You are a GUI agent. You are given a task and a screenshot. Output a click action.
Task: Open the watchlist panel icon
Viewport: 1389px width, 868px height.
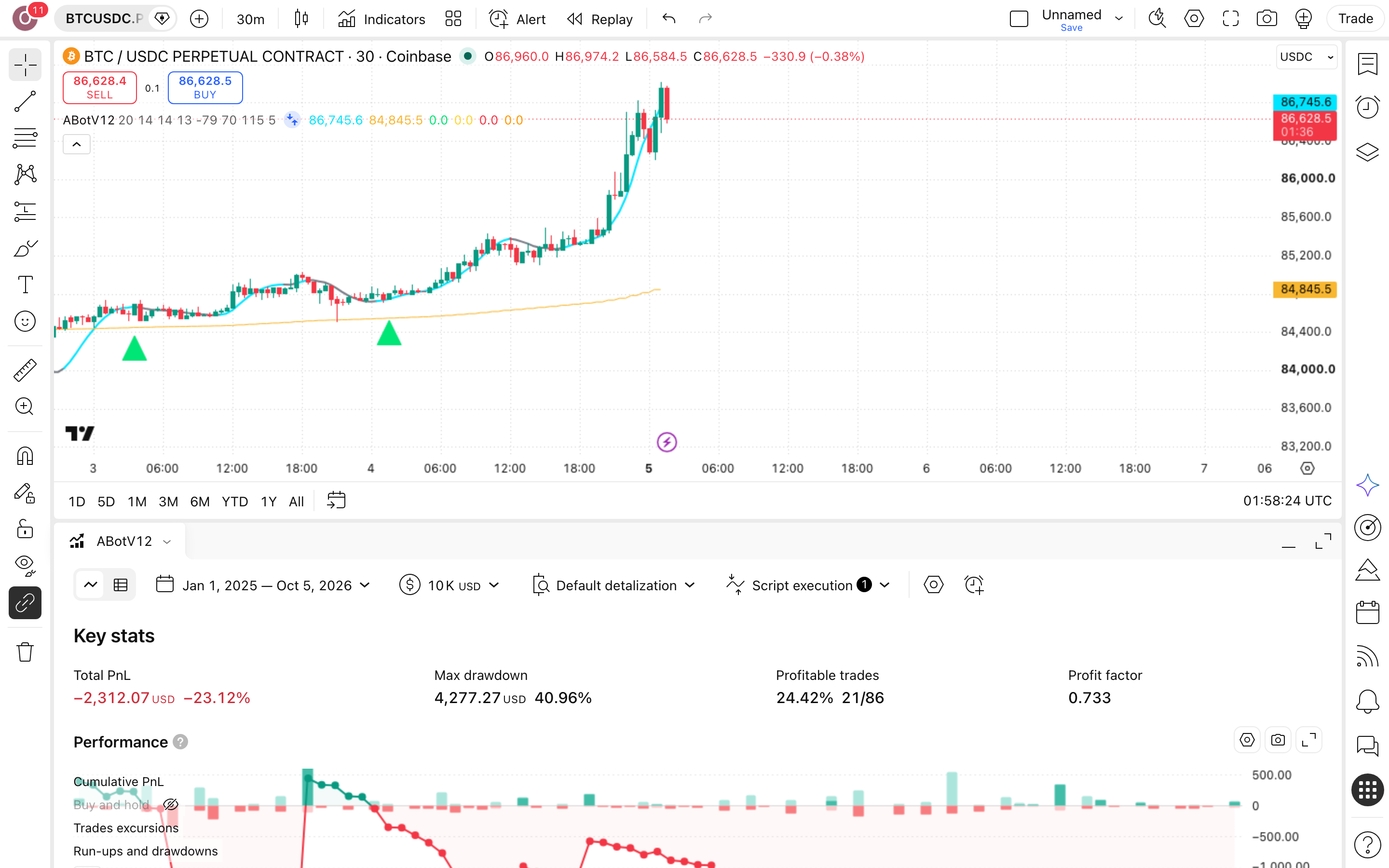coord(1367,64)
